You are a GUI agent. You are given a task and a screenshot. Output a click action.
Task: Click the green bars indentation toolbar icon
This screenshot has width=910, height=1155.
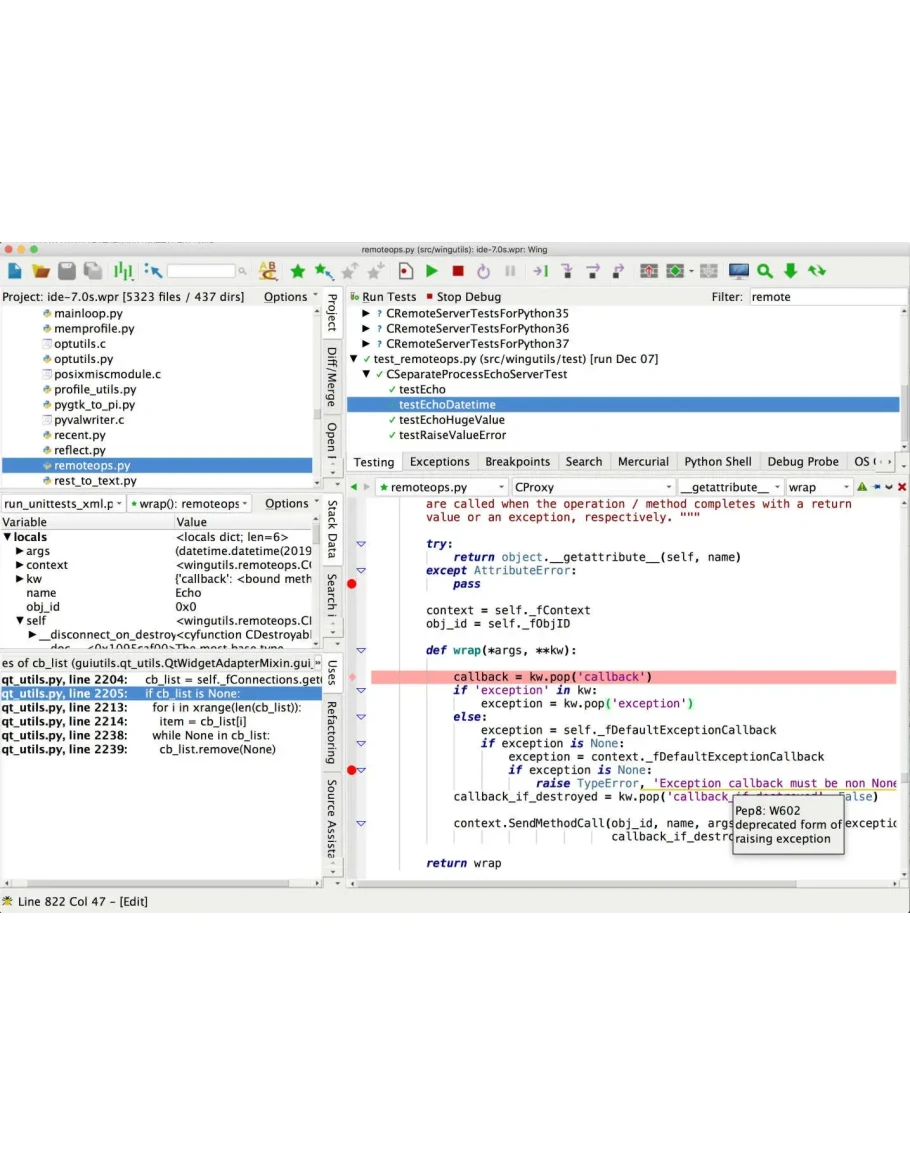(123, 271)
